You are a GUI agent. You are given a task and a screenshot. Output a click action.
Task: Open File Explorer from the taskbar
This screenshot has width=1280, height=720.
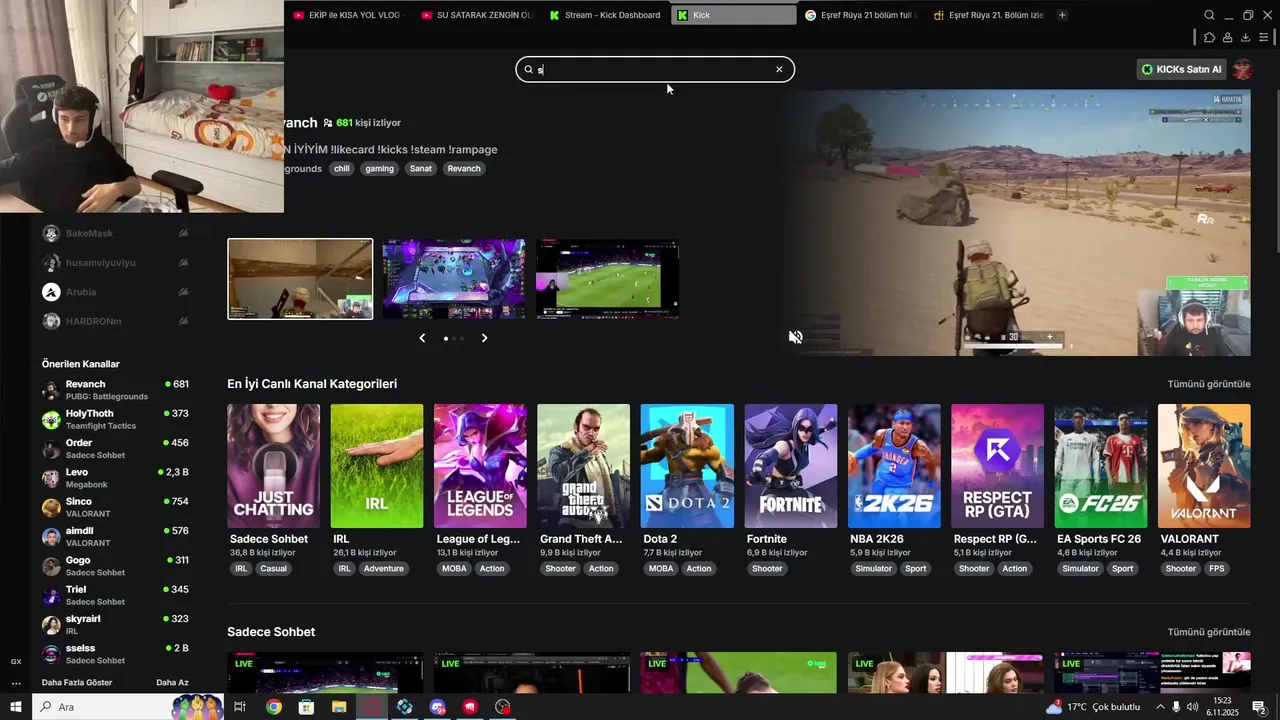(x=339, y=707)
